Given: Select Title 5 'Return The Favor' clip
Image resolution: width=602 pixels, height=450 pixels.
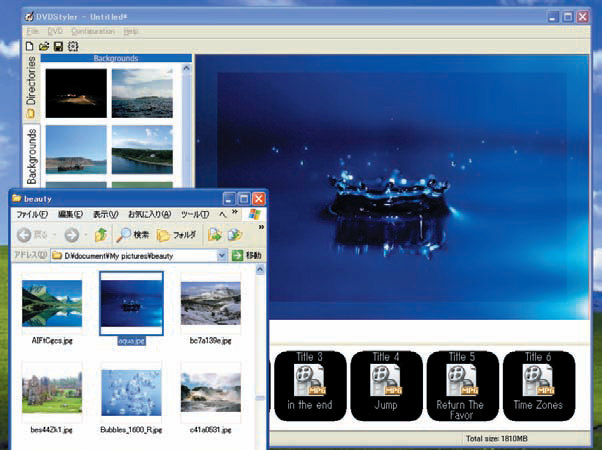Looking at the screenshot, I should tap(462, 385).
